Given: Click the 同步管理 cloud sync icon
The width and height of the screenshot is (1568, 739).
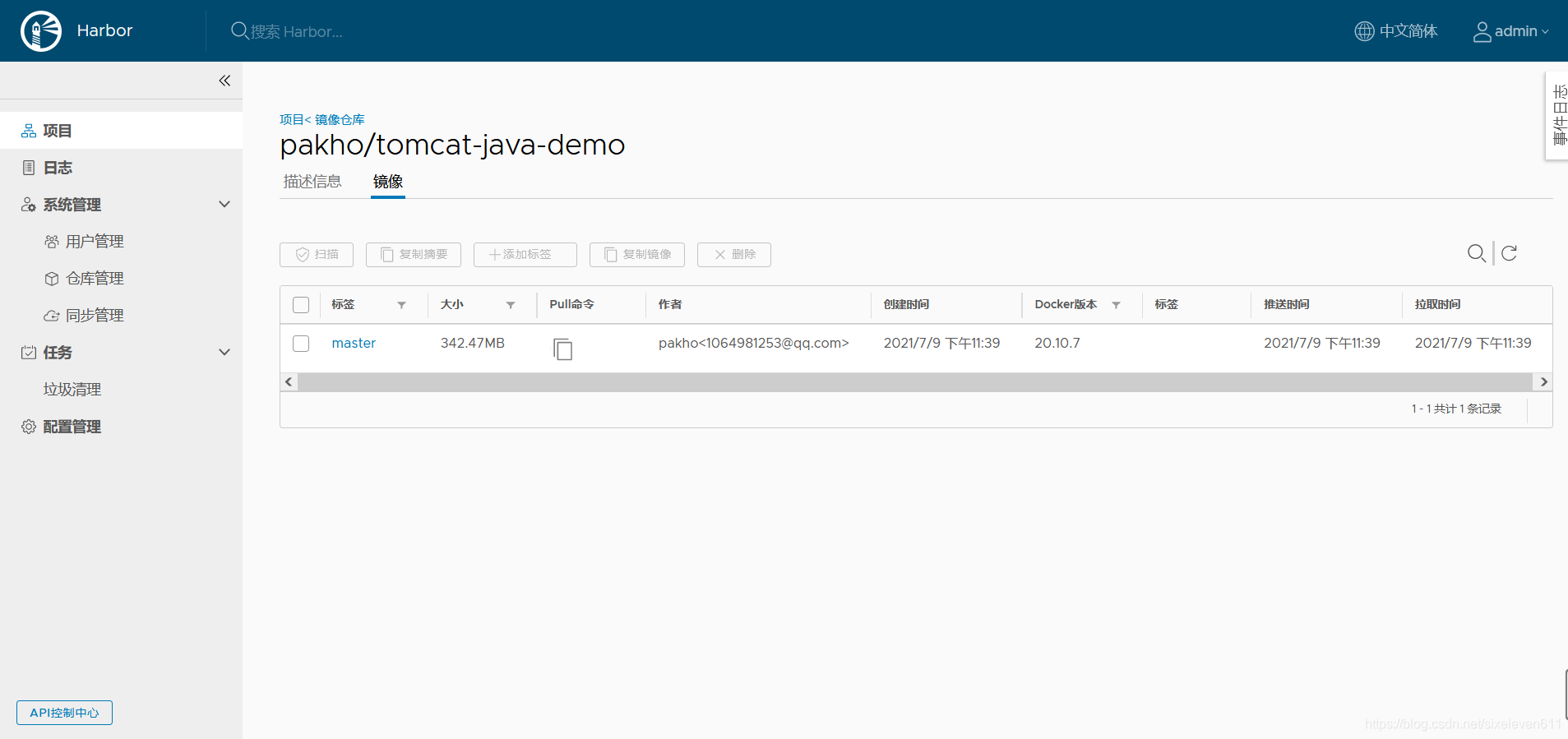Looking at the screenshot, I should click(x=52, y=316).
